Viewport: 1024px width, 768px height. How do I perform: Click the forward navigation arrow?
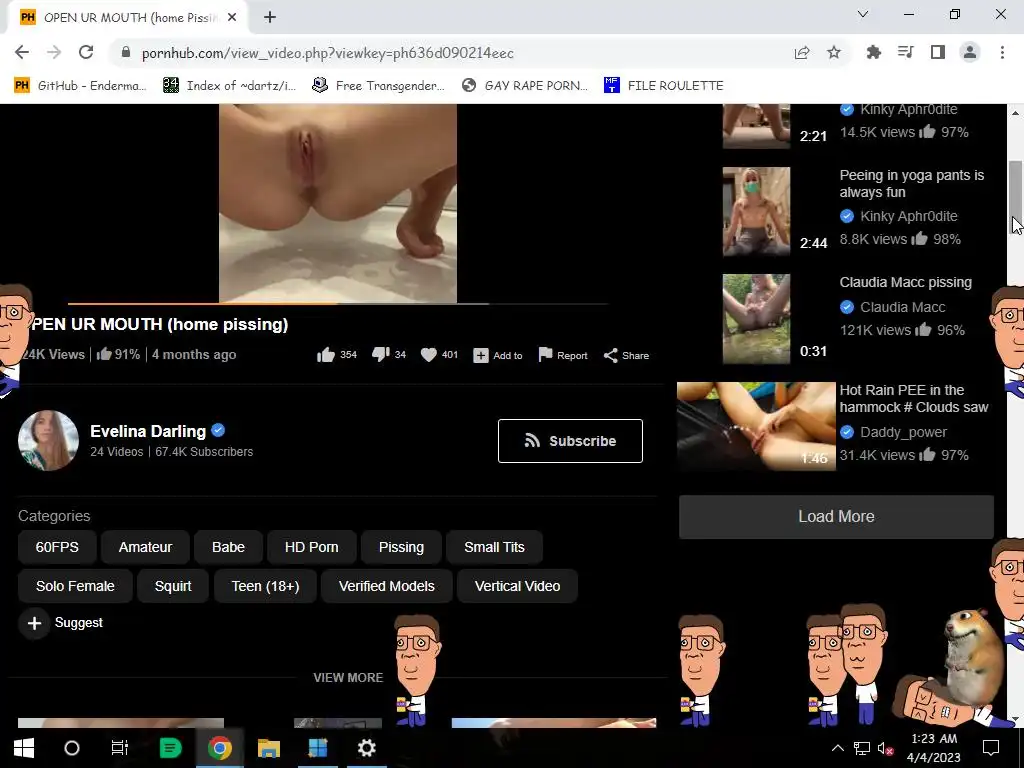click(54, 52)
